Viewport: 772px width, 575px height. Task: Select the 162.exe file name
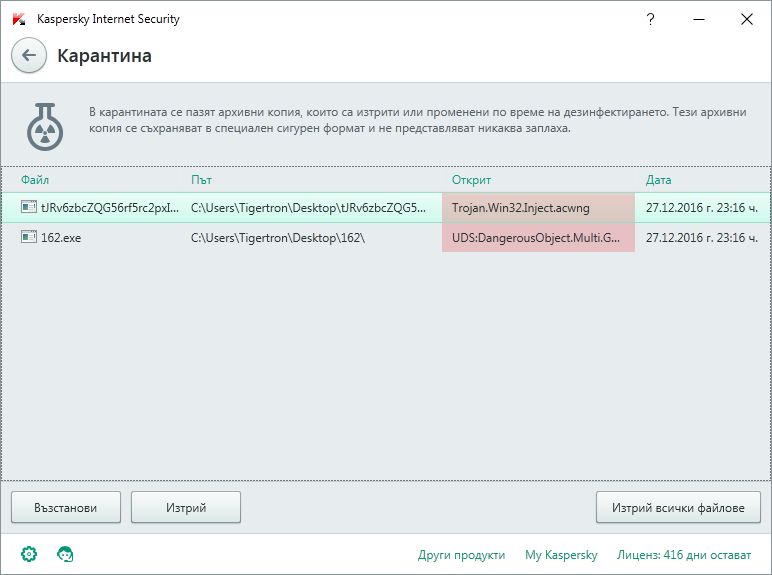61,238
